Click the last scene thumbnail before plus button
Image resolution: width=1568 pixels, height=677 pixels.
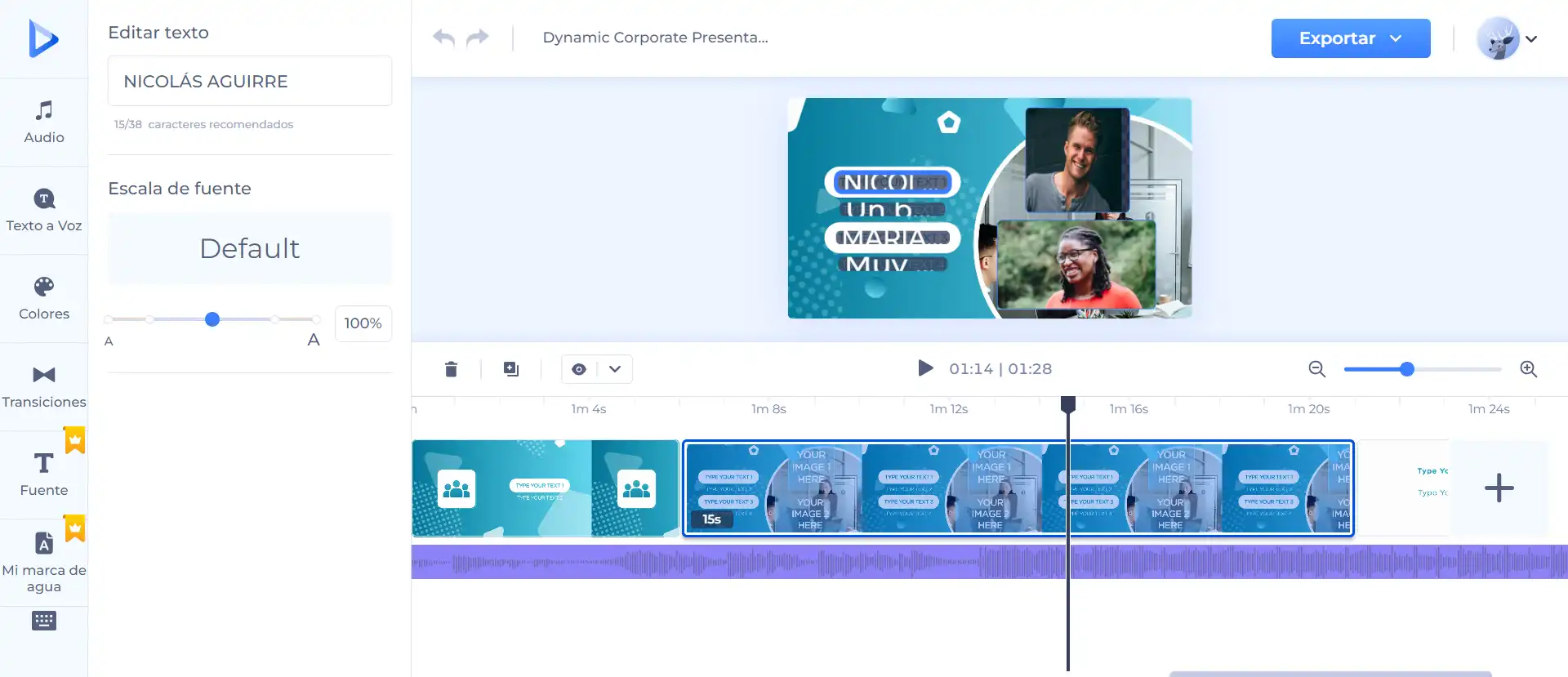tap(1403, 488)
